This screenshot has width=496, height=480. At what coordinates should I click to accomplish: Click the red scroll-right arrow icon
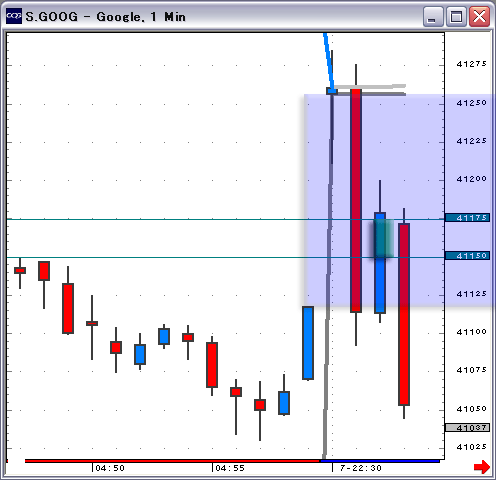click(482, 467)
